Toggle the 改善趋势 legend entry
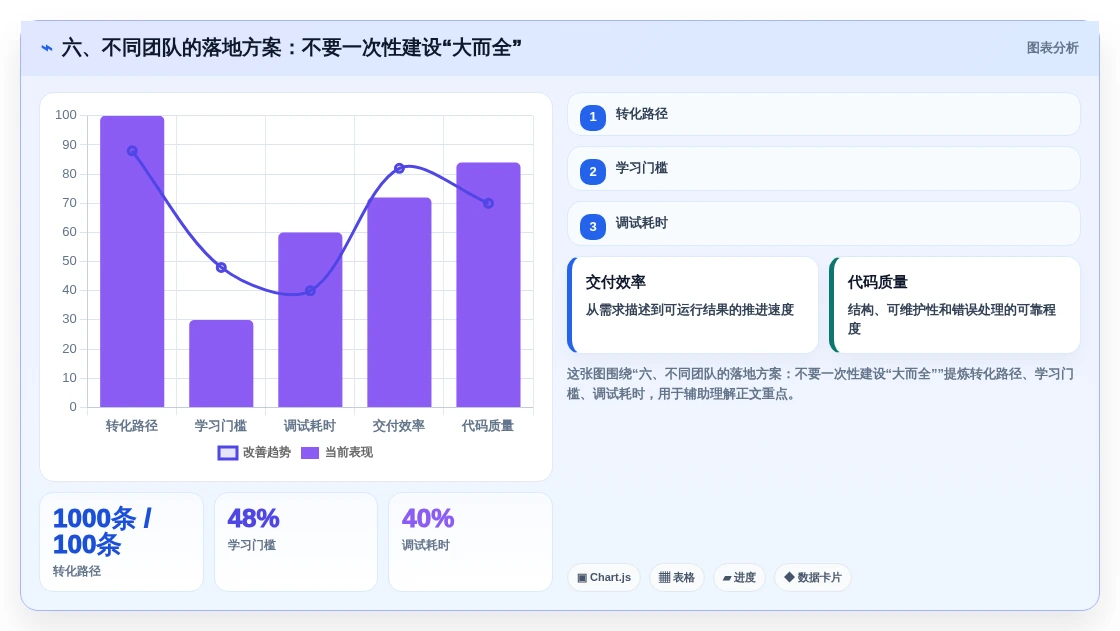This screenshot has width=1120, height=631. click(254, 452)
